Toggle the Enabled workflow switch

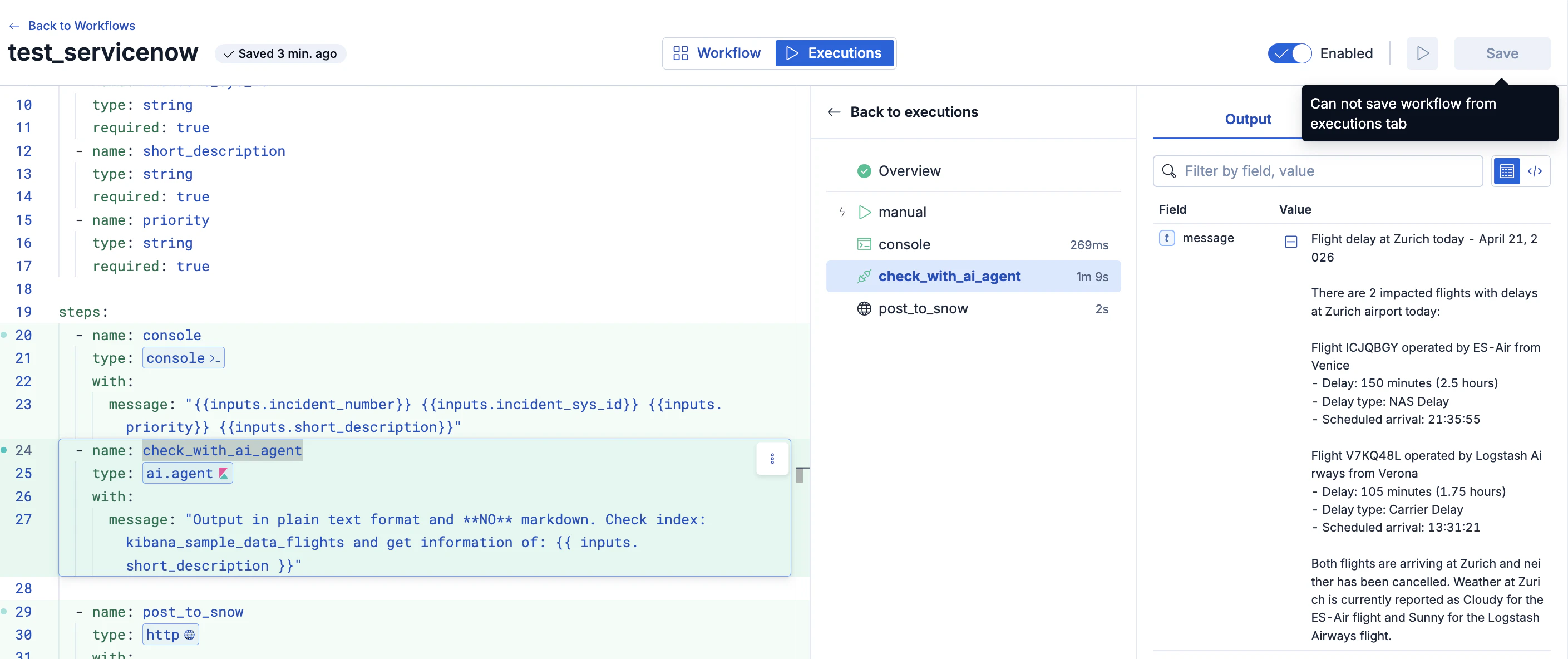point(1289,53)
